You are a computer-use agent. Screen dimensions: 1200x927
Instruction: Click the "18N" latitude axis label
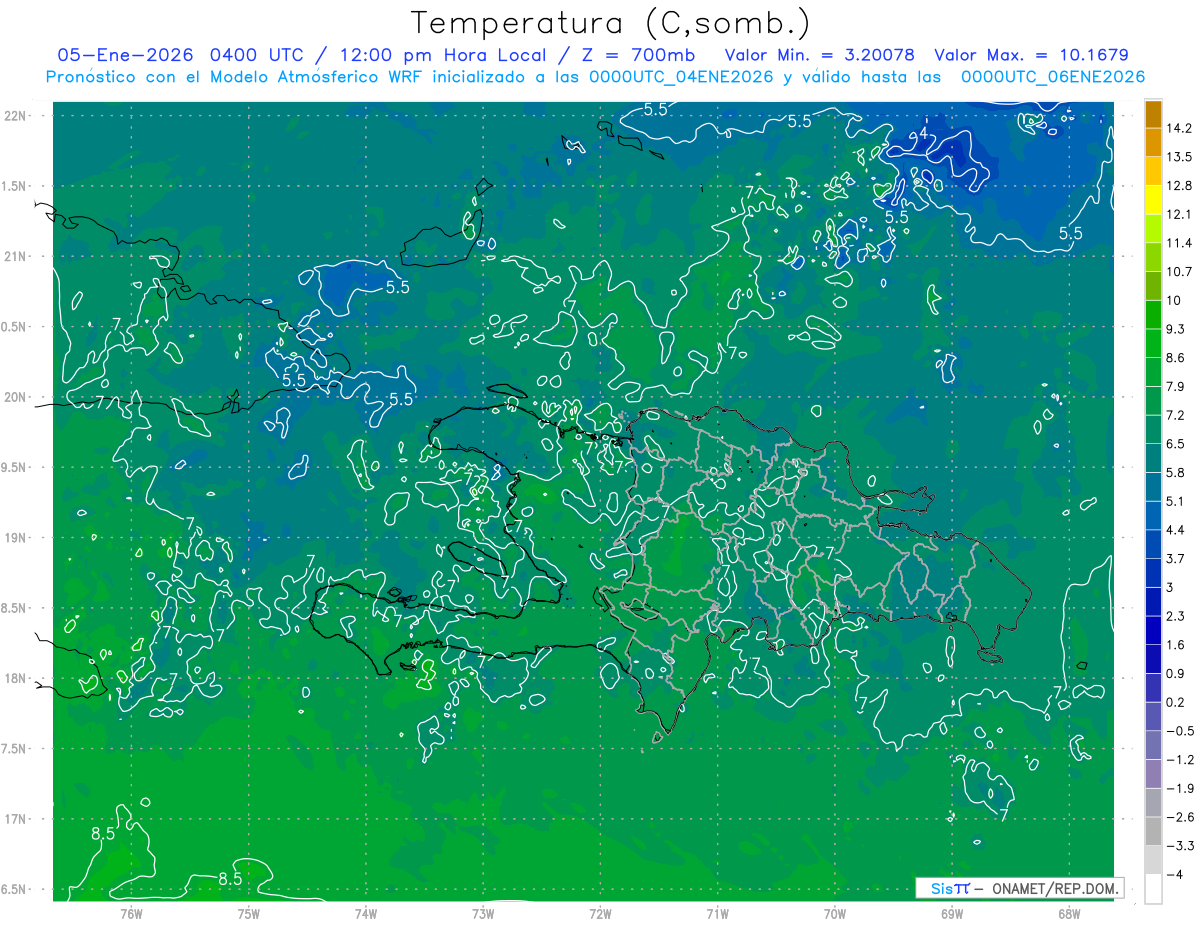[x=16, y=678]
